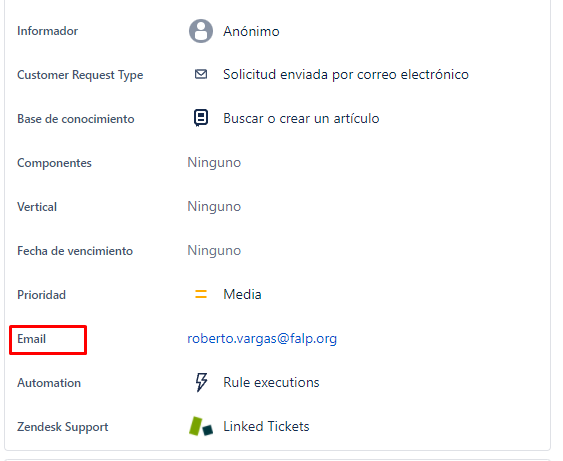Click the Informador field label

pos(47,31)
